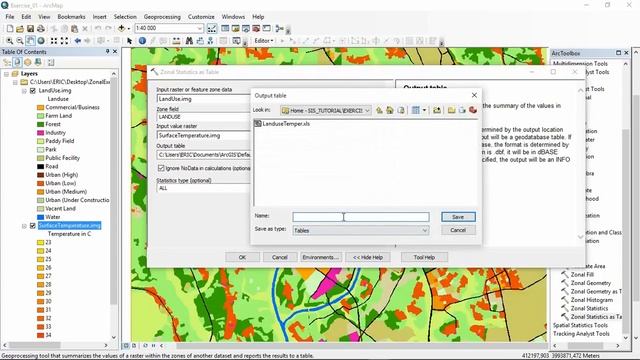The width and height of the screenshot is (640, 360).
Task: Click Save in Output table dialog
Action: coord(458,217)
